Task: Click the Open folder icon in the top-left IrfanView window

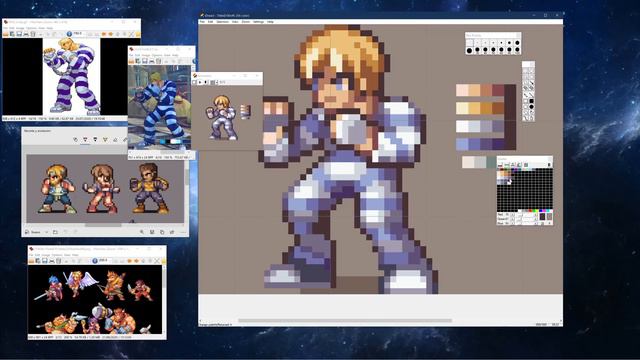Action: tap(6, 34)
